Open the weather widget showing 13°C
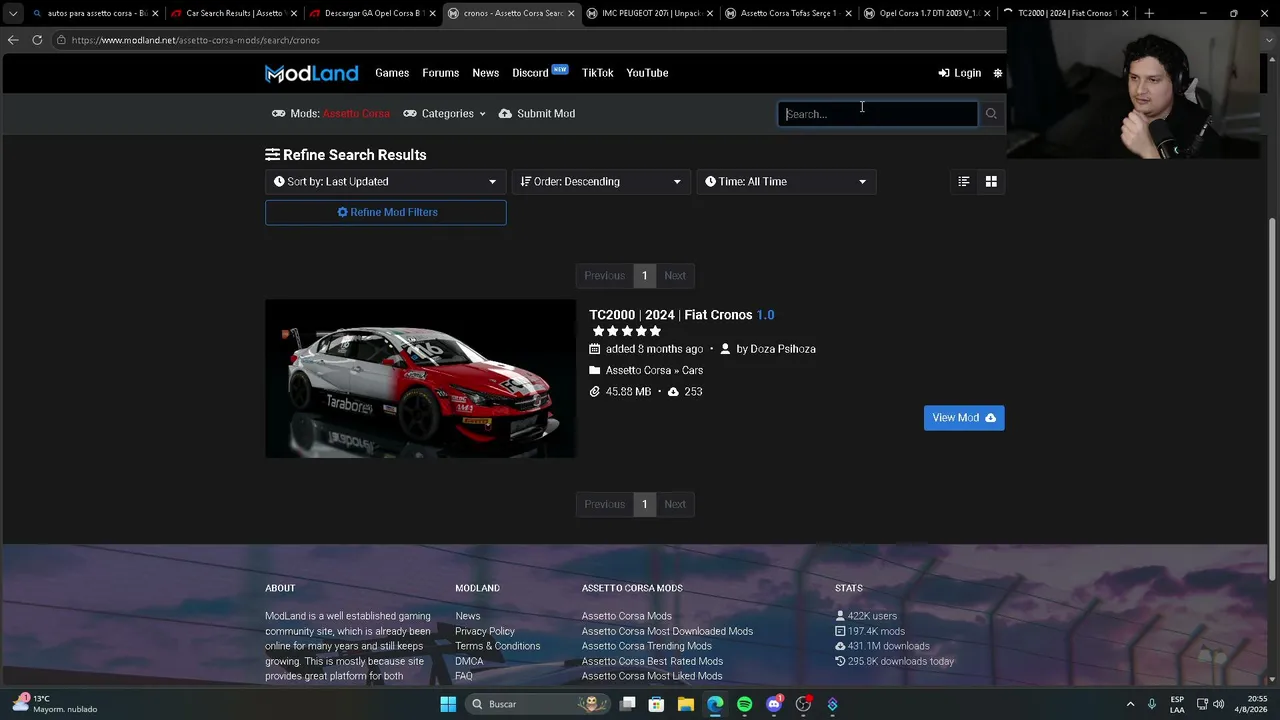Image resolution: width=1280 pixels, height=720 pixels. point(55,704)
